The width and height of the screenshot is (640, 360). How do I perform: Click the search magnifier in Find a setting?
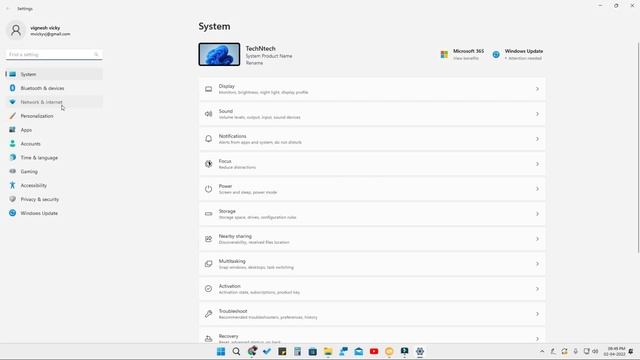pos(96,54)
